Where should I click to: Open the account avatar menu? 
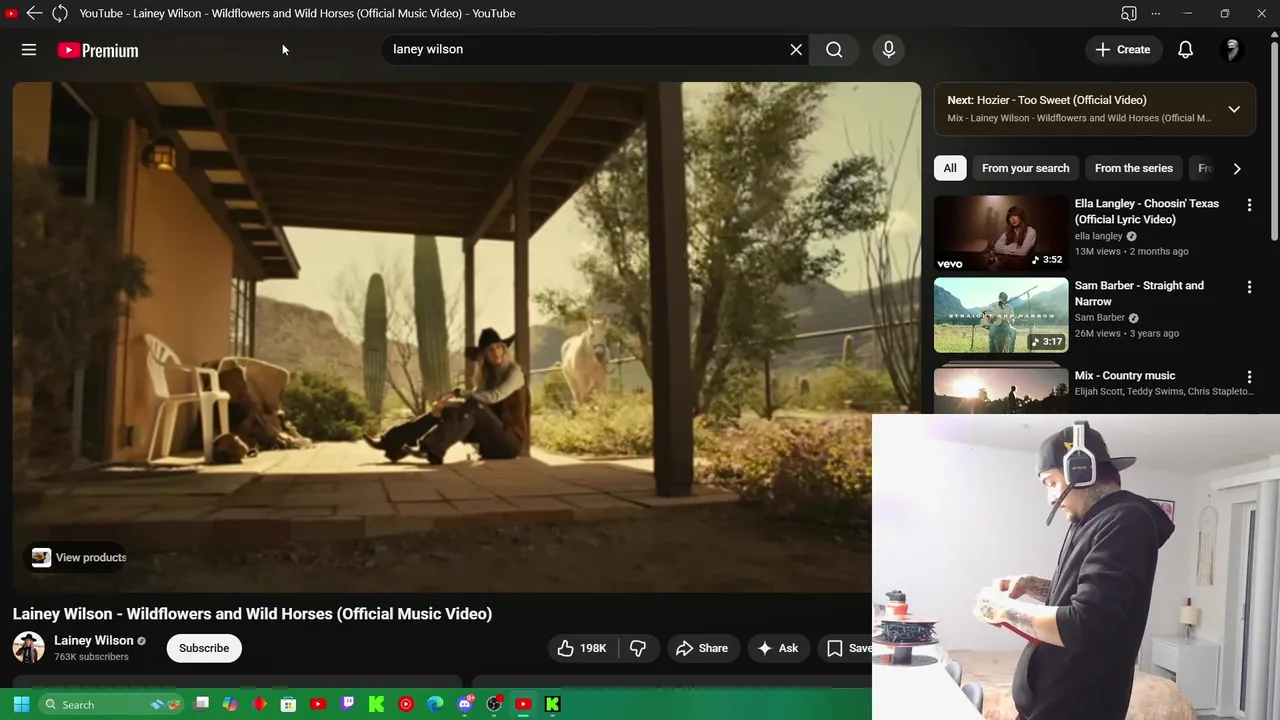point(1232,50)
